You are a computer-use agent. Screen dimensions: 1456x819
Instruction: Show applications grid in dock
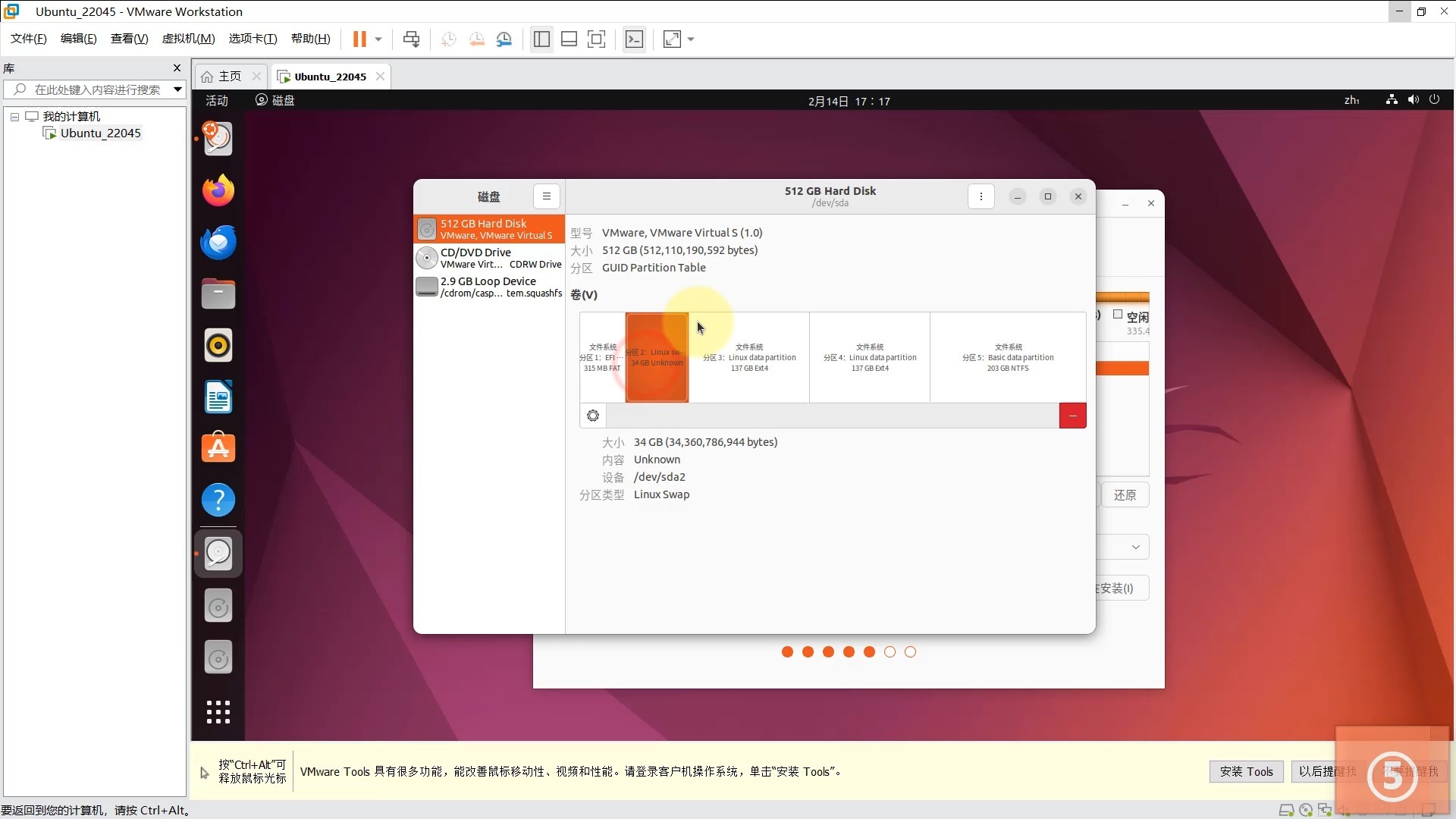218,711
